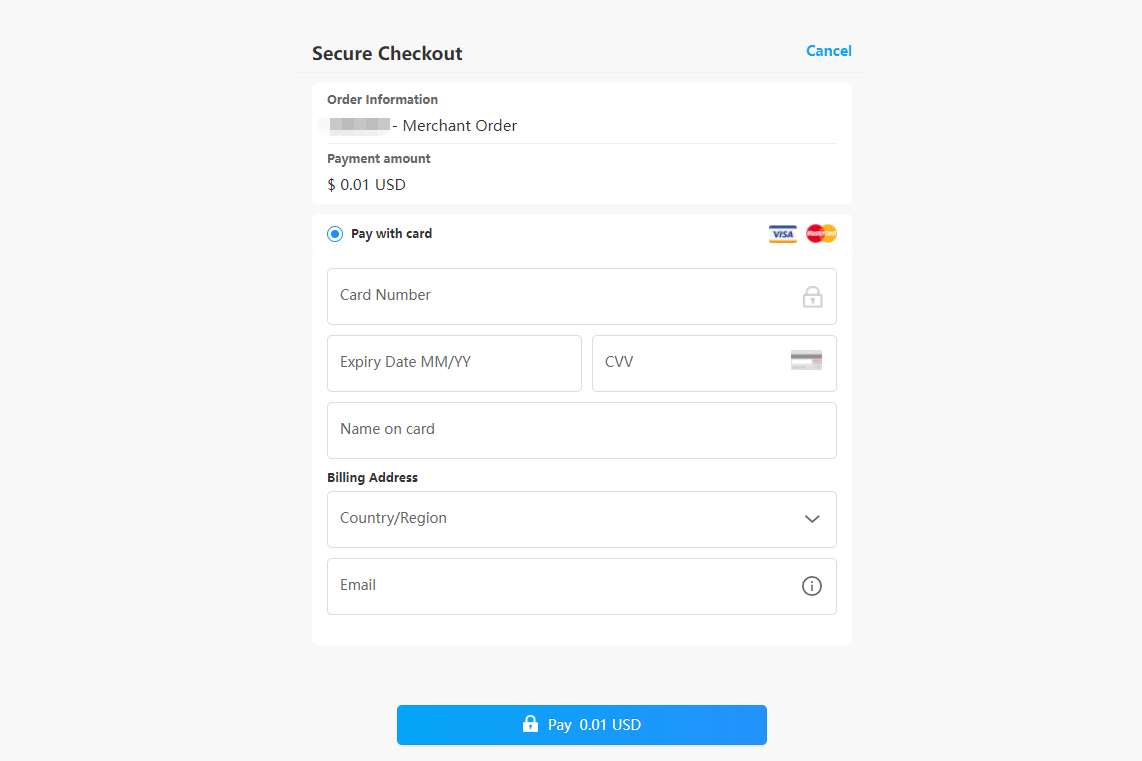Click the CVV card hint icon

[x=806, y=361]
